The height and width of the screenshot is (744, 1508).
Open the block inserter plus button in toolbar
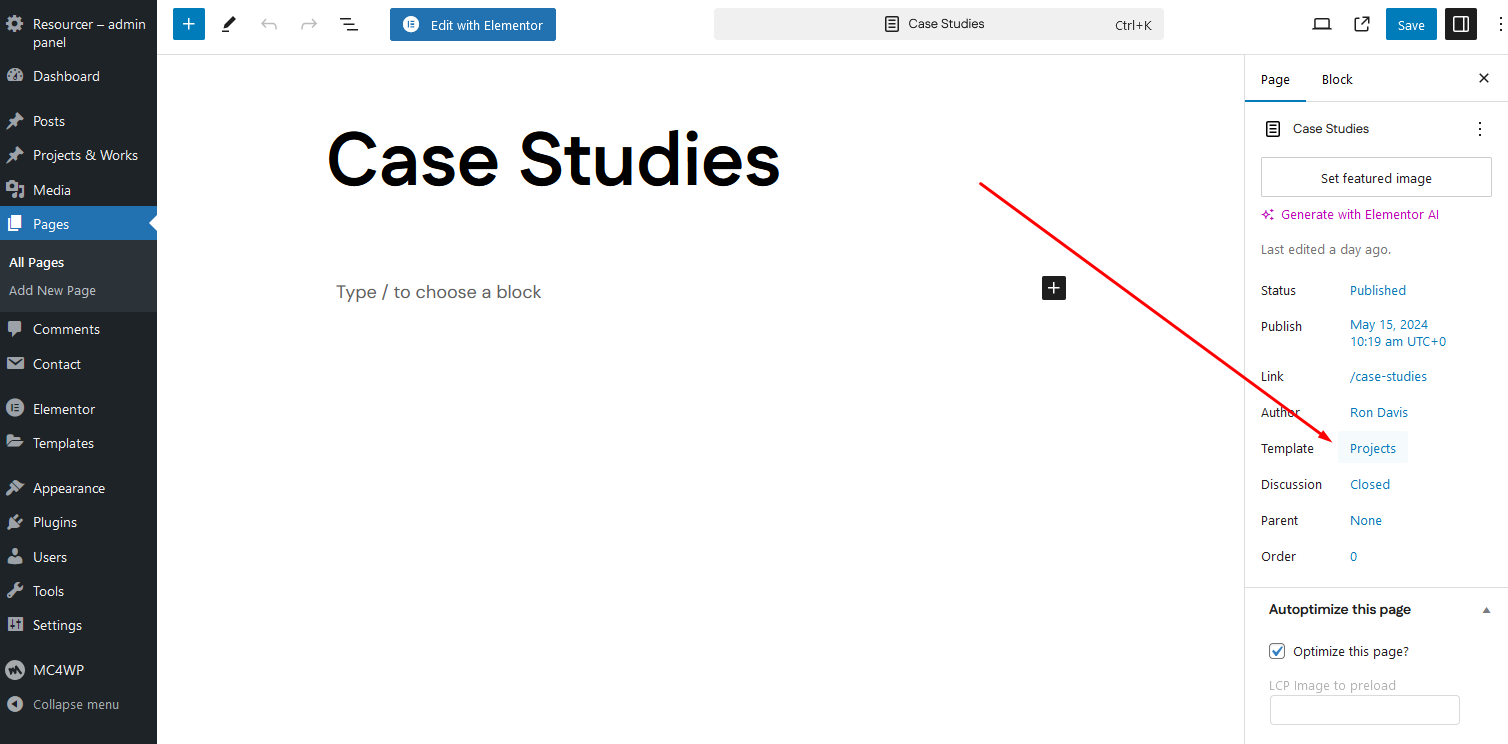click(x=189, y=24)
